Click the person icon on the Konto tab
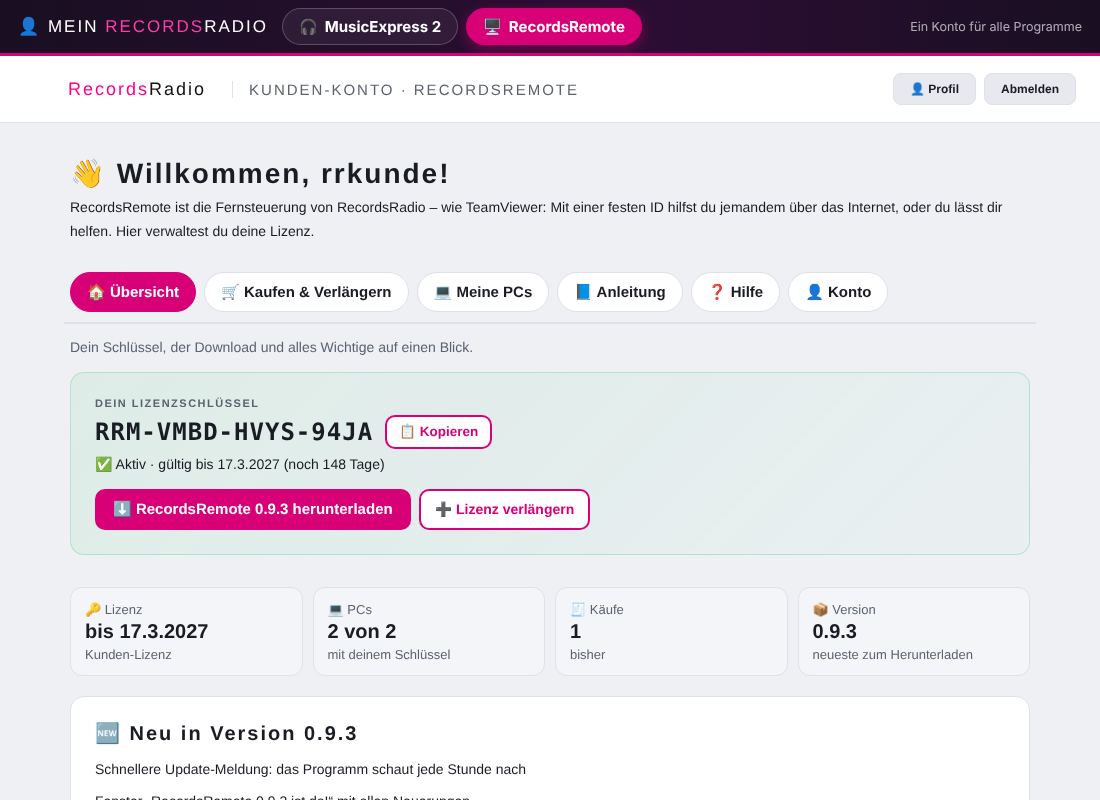 814,292
